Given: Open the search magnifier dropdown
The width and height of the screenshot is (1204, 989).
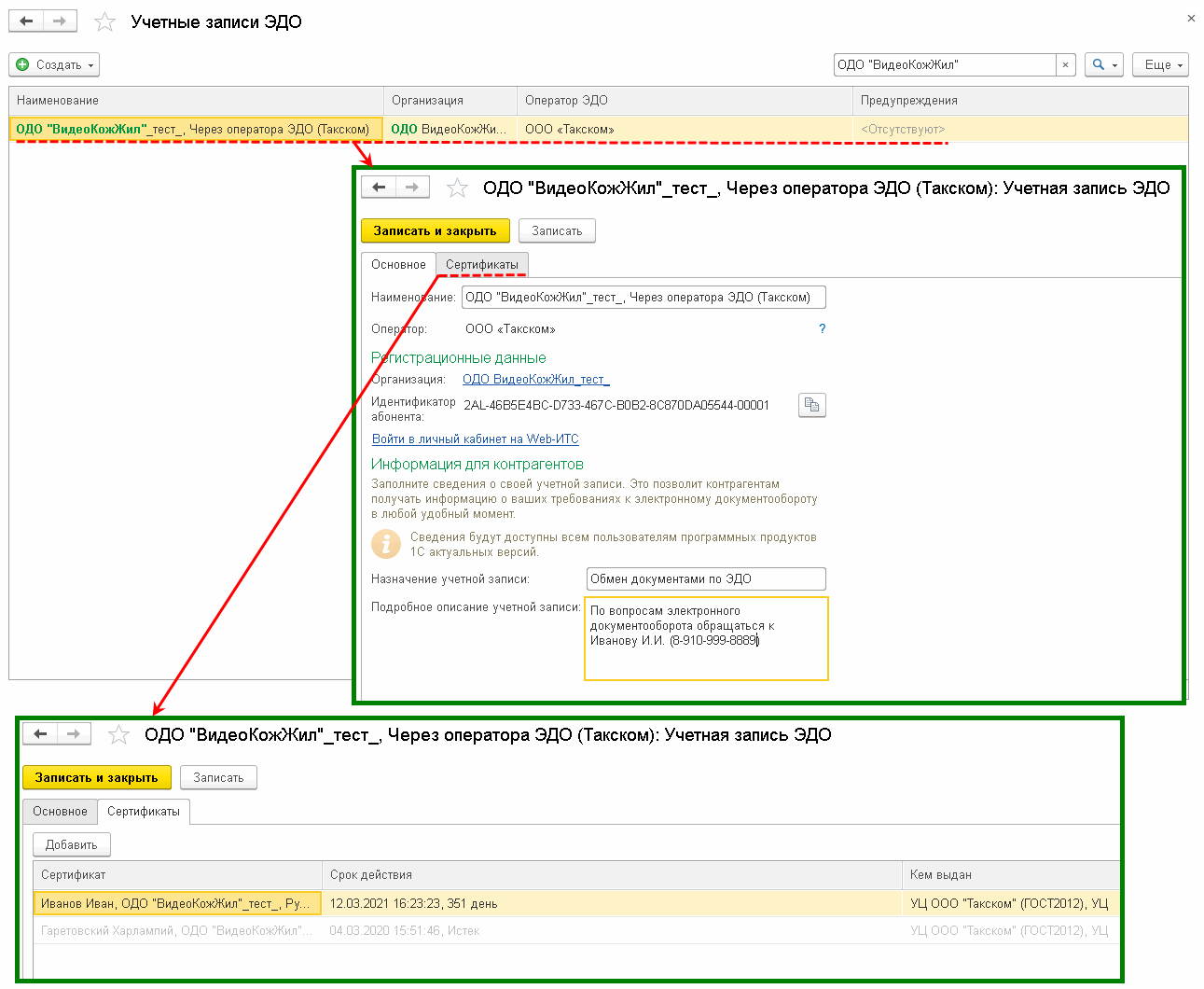Looking at the screenshot, I should point(1104,64).
